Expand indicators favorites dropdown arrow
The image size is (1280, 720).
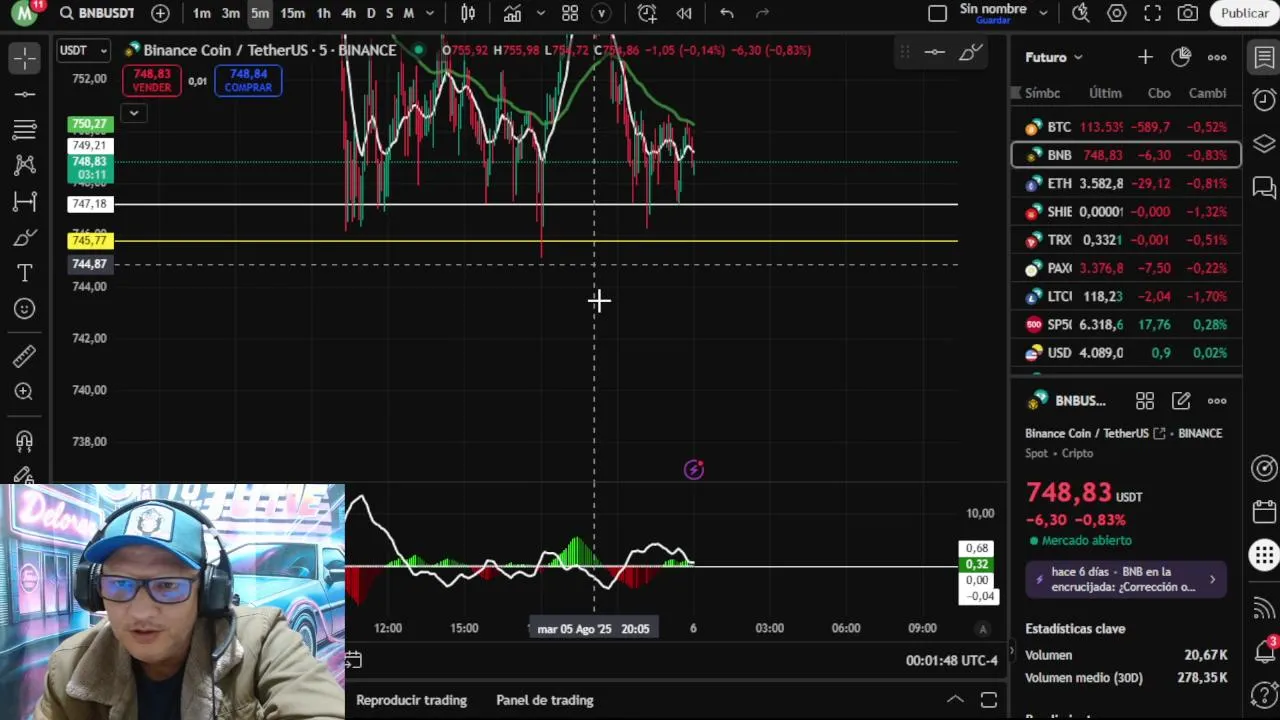pos(540,13)
